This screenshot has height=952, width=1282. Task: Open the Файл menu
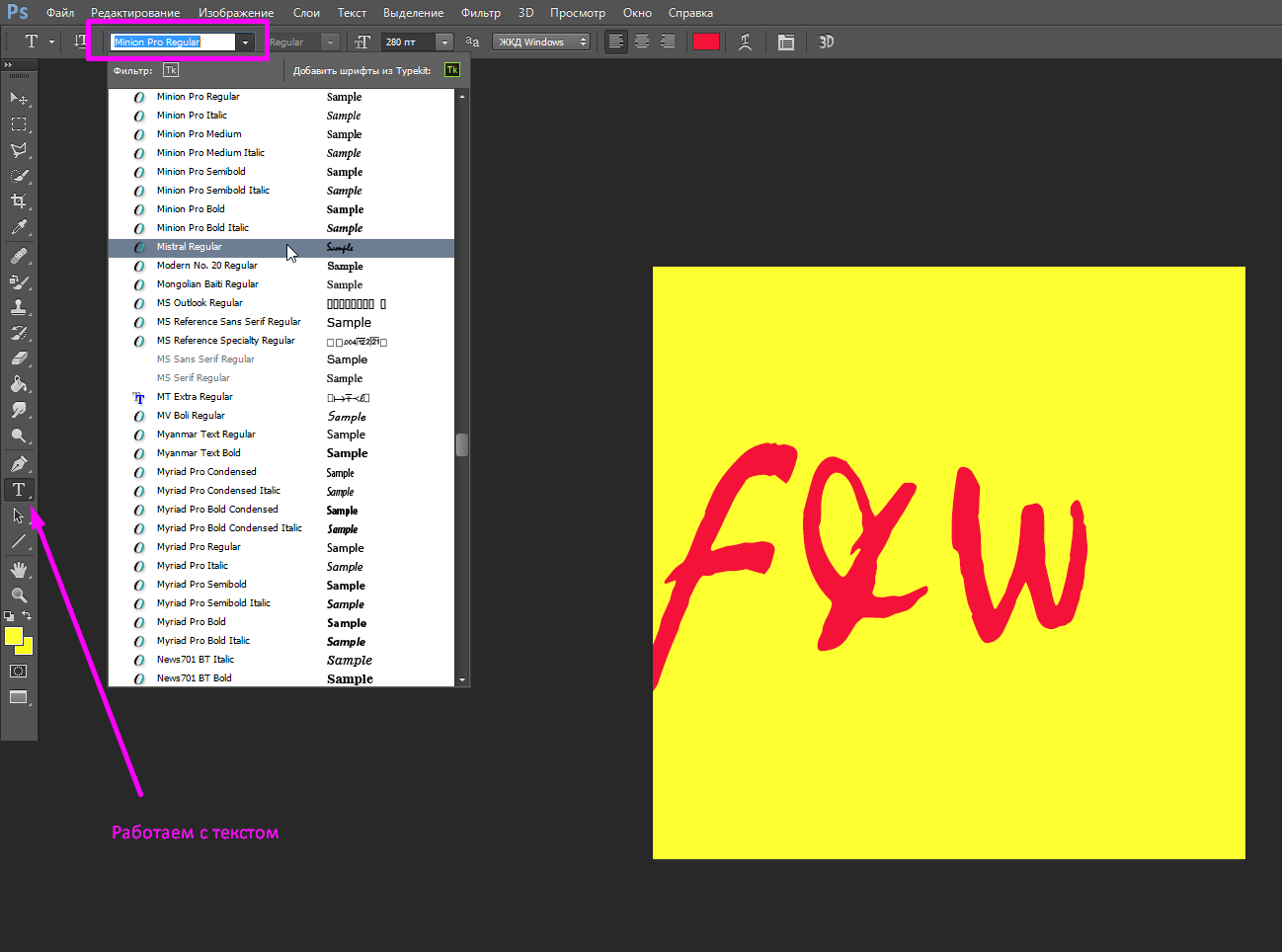(60, 13)
